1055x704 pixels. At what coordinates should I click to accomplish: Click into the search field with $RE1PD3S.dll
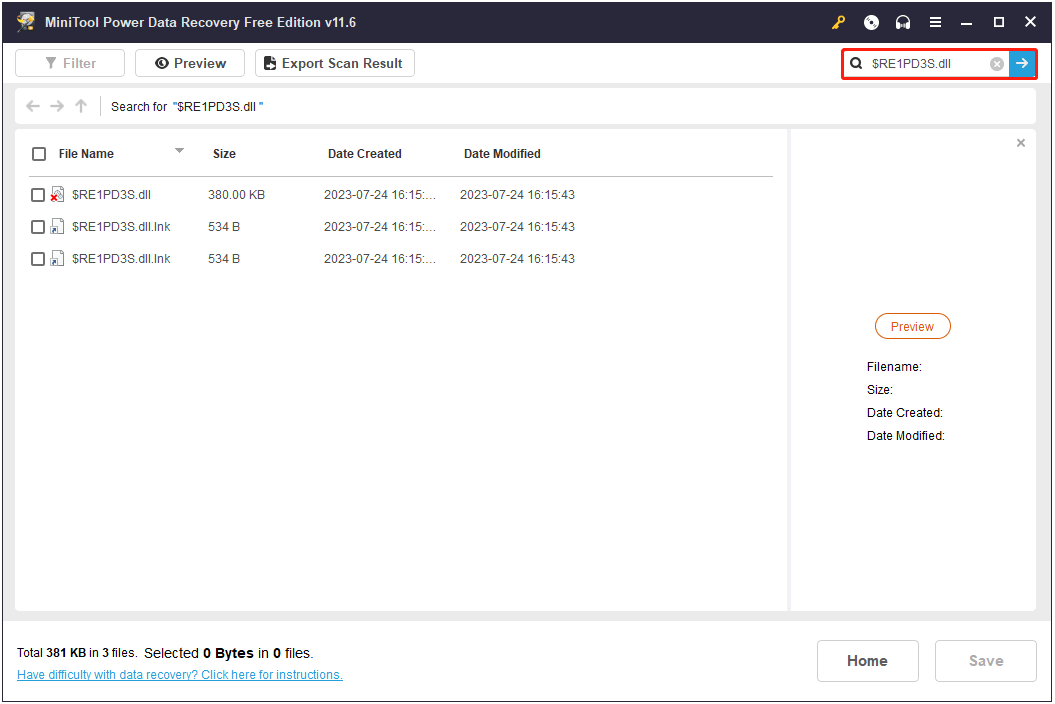coord(927,63)
